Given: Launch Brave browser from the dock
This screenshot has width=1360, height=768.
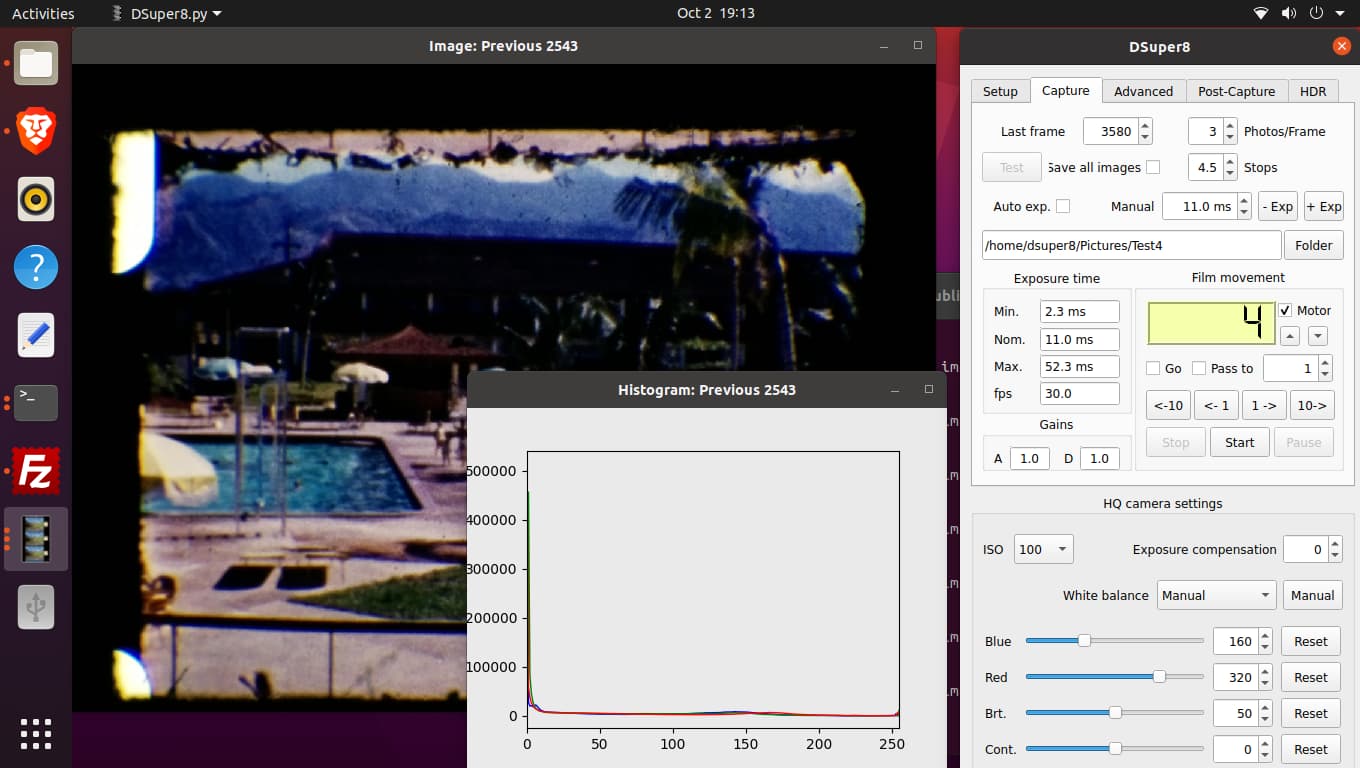Looking at the screenshot, I should (x=36, y=131).
